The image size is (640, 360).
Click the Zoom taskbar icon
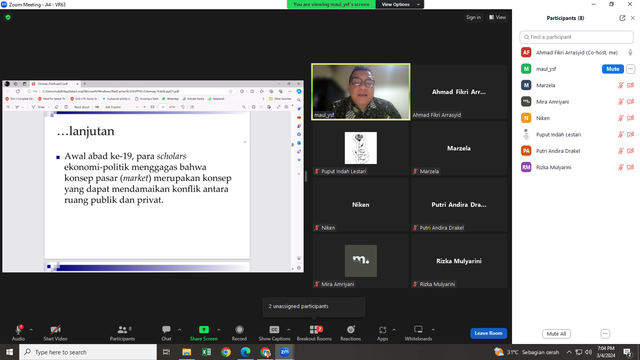284,352
